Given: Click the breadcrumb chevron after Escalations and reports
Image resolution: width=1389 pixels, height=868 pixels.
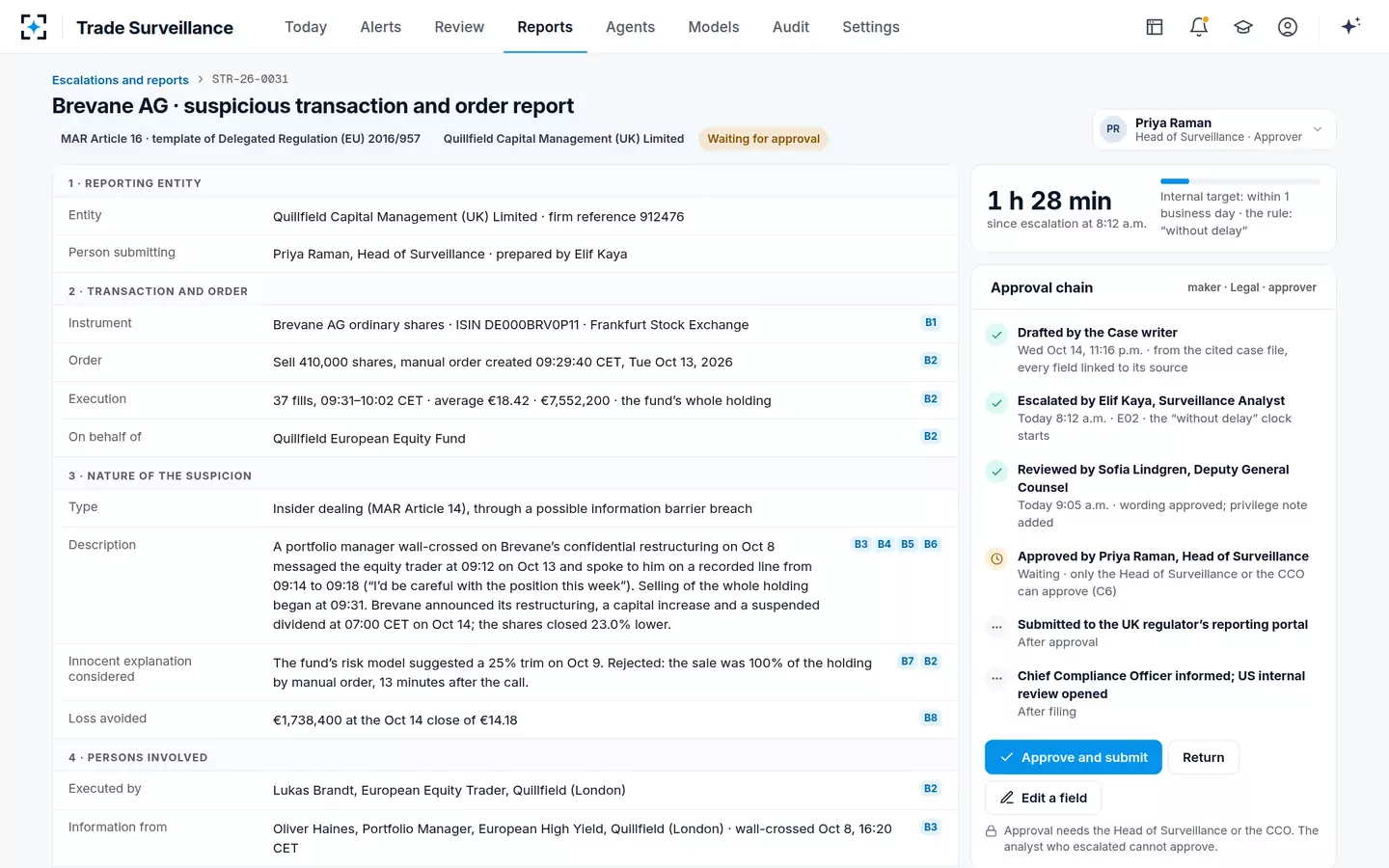Looking at the screenshot, I should [201, 79].
